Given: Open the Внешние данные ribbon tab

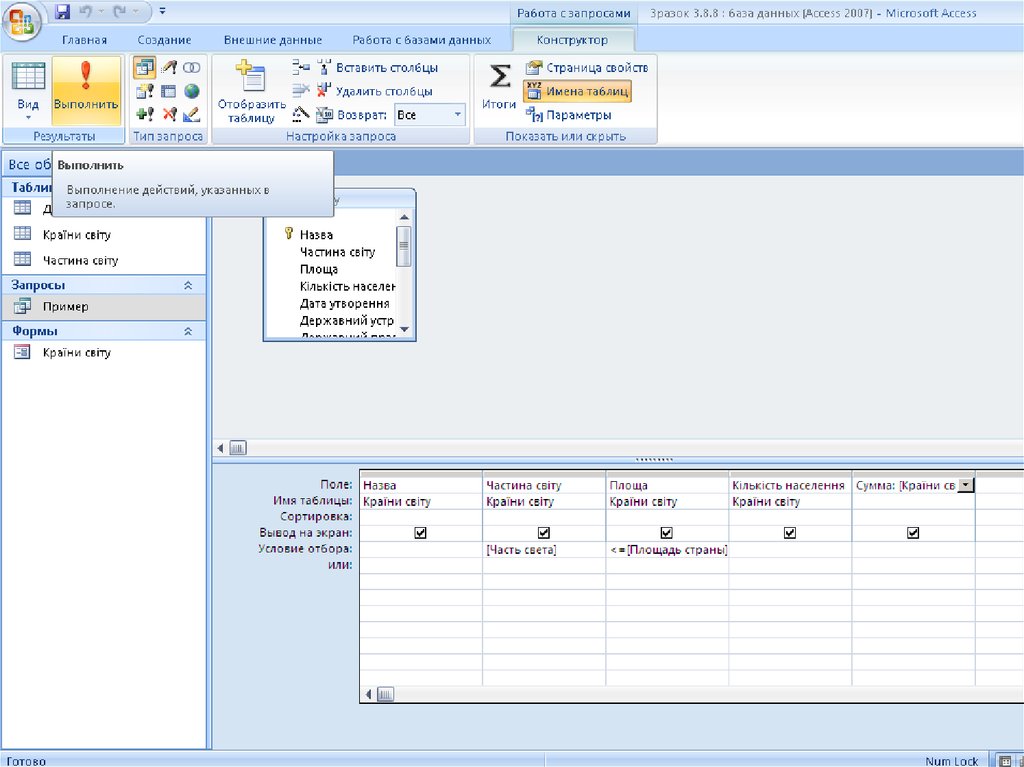Looking at the screenshot, I should pyautogui.click(x=273, y=40).
